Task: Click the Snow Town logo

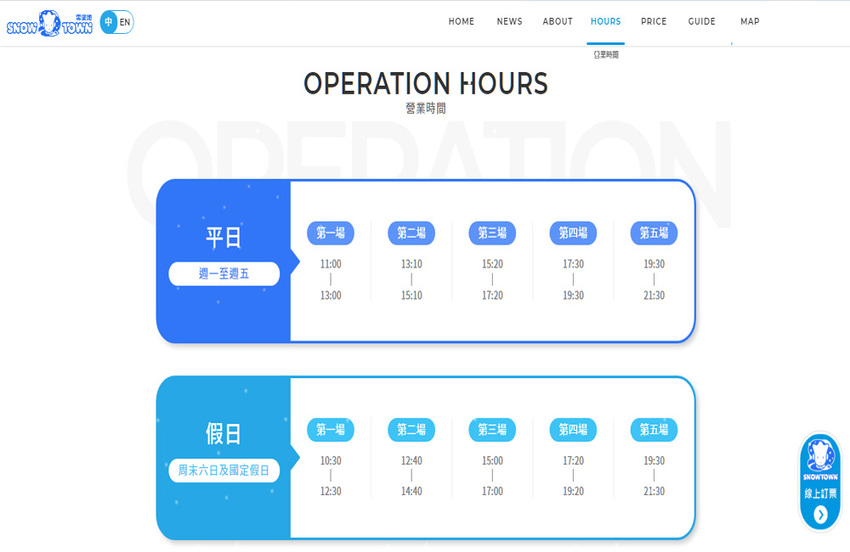Action: (49, 22)
